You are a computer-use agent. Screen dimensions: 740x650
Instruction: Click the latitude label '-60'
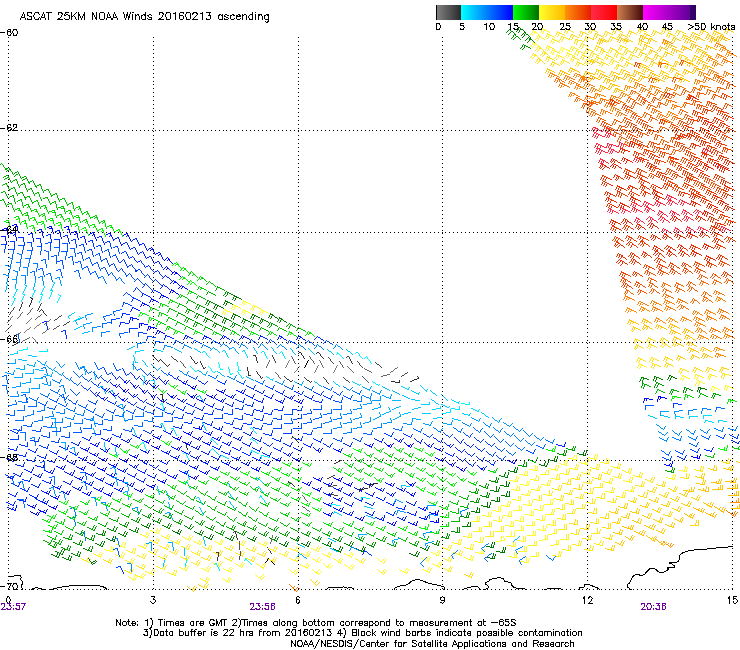(x=9, y=33)
